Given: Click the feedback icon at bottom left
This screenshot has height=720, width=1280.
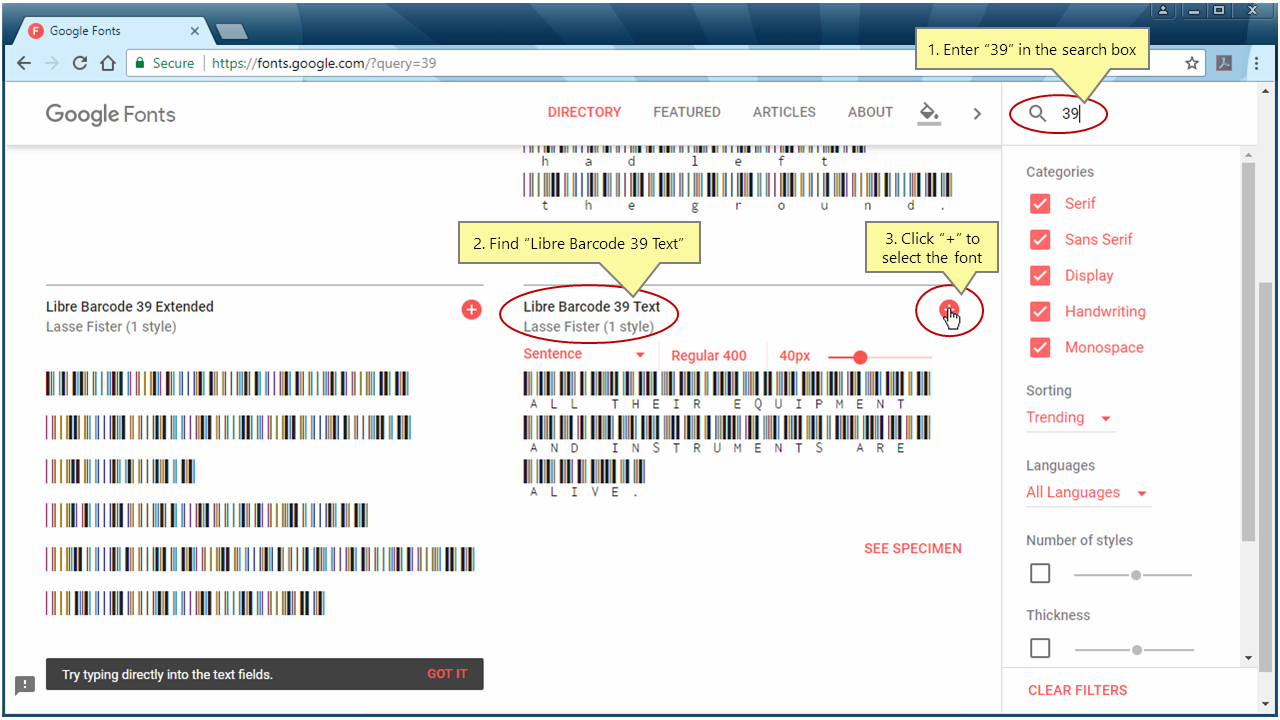Looking at the screenshot, I should coord(25,685).
